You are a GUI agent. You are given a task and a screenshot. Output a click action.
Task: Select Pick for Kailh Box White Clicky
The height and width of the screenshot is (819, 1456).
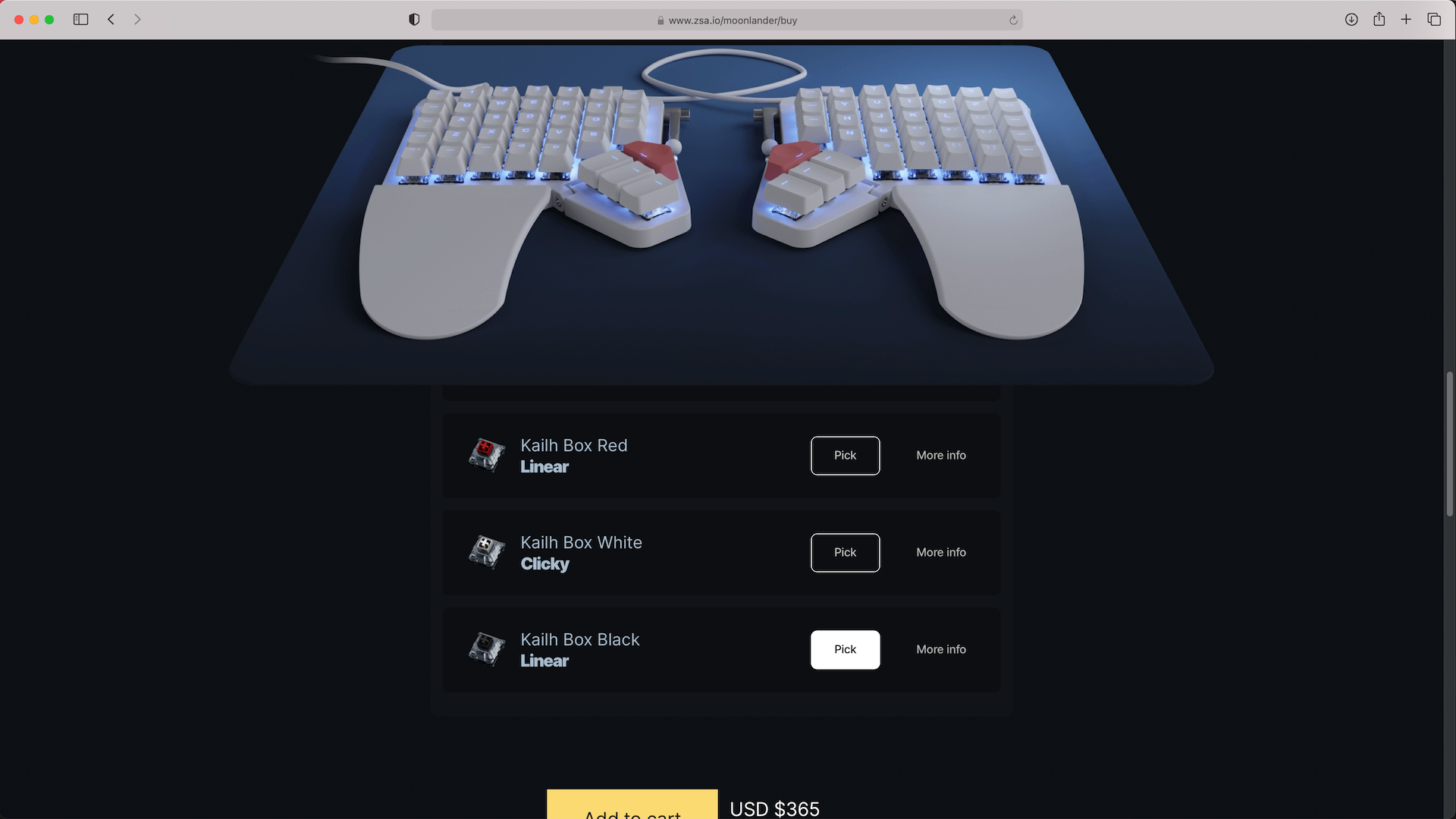coord(844,553)
